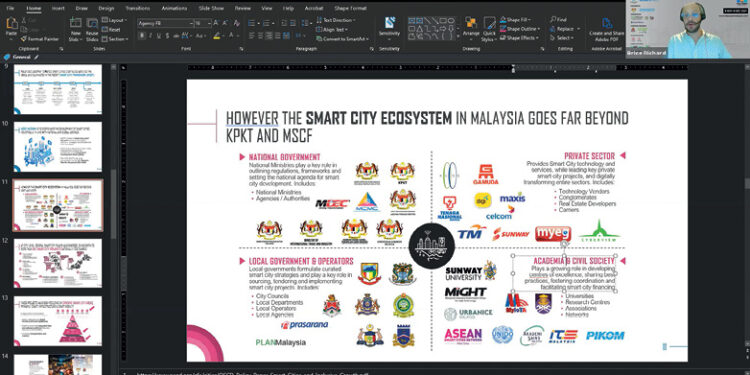Click the Replace button
Screen dimensions: 750x375
click(564, 29)
